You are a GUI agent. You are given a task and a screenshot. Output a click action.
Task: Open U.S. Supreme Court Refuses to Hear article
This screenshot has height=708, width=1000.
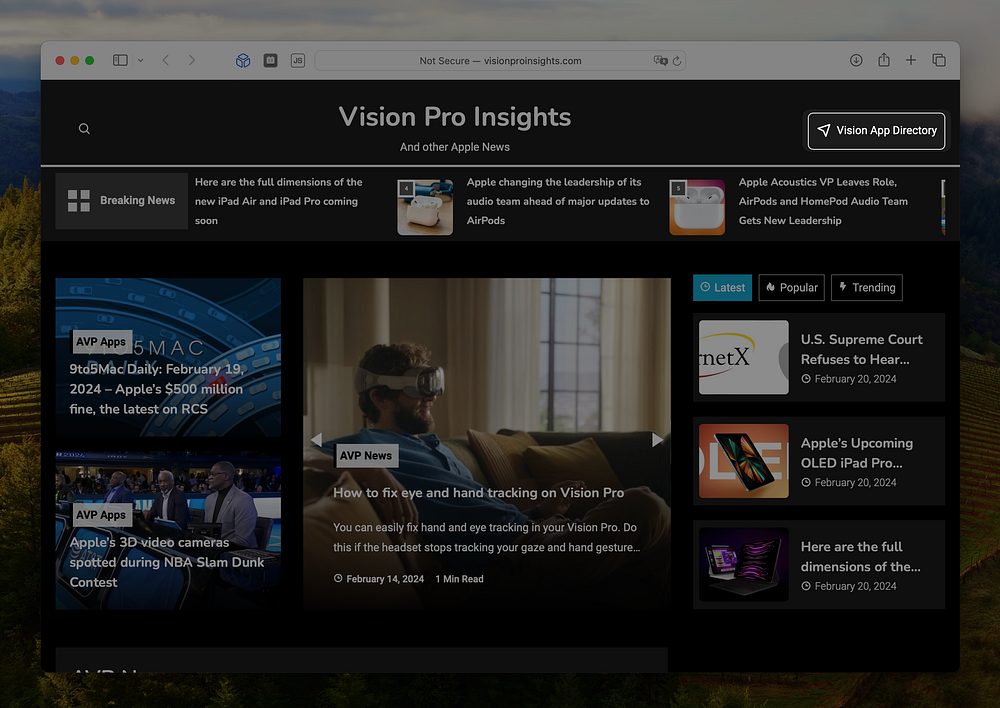[862, 350]
